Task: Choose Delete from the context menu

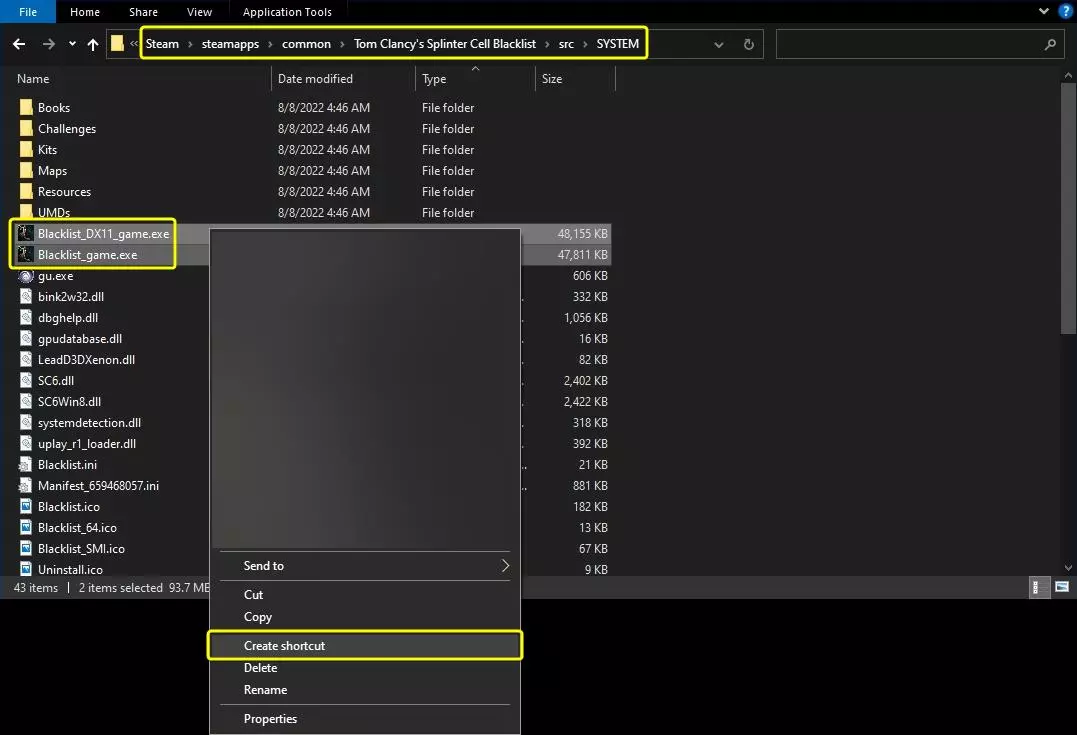Action: pyautogui.click(x=365, y=668)
